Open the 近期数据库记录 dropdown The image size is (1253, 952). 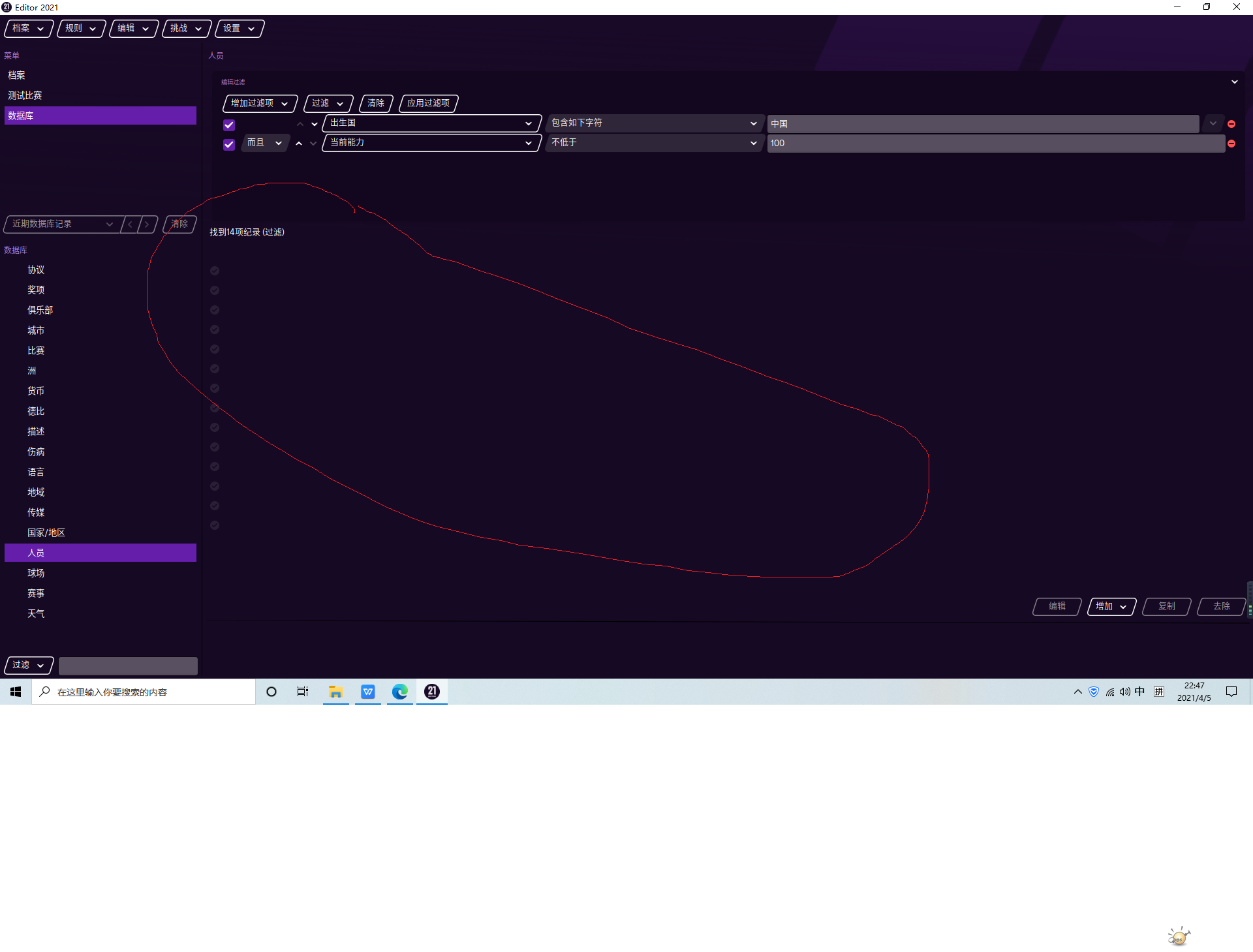[x=63, y=224]
